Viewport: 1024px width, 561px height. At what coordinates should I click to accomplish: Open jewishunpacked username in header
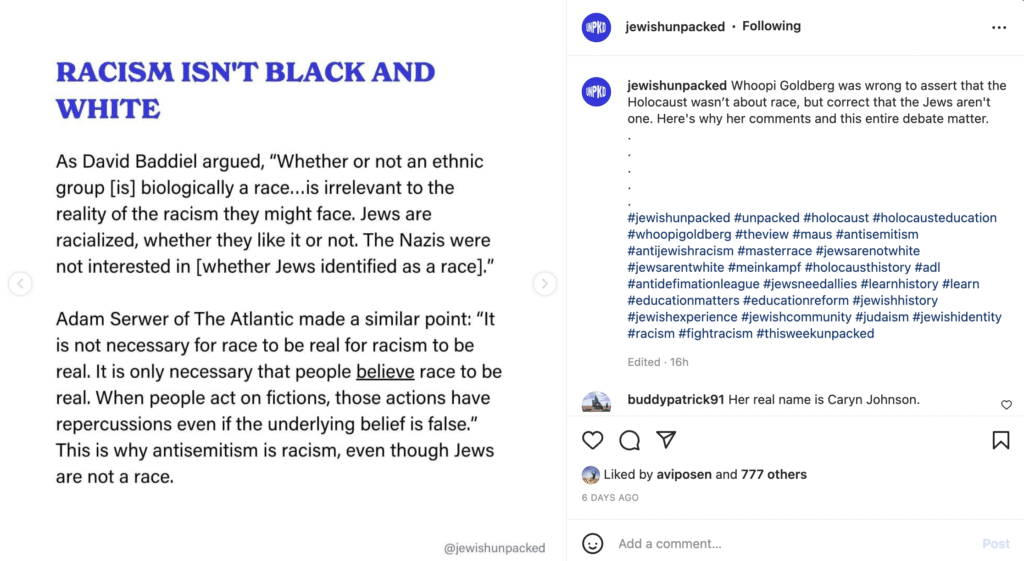point(675,27)
